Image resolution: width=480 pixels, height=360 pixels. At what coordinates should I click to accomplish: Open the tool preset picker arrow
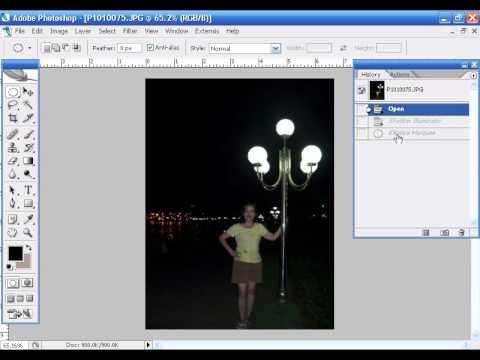(x=30, y=48)
